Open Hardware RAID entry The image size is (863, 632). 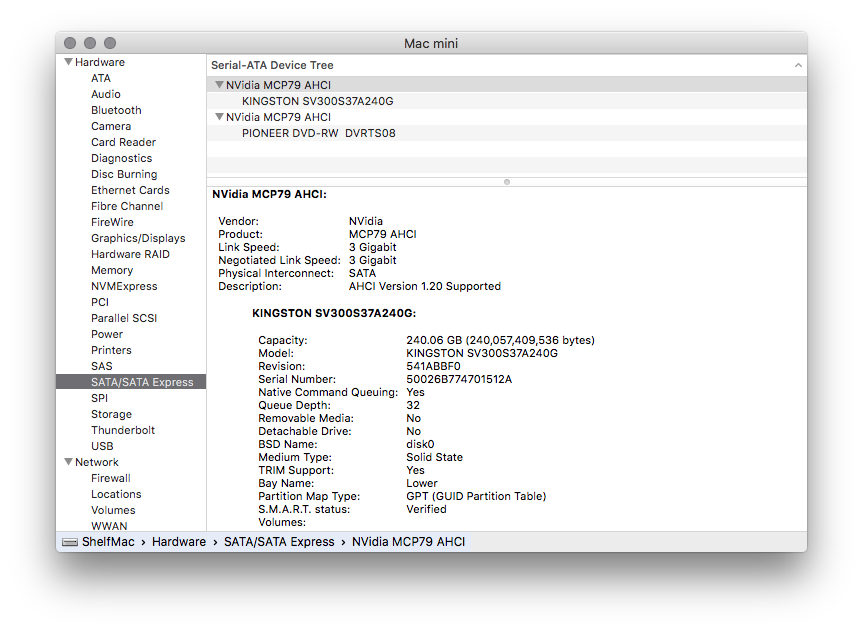[130, 254]
